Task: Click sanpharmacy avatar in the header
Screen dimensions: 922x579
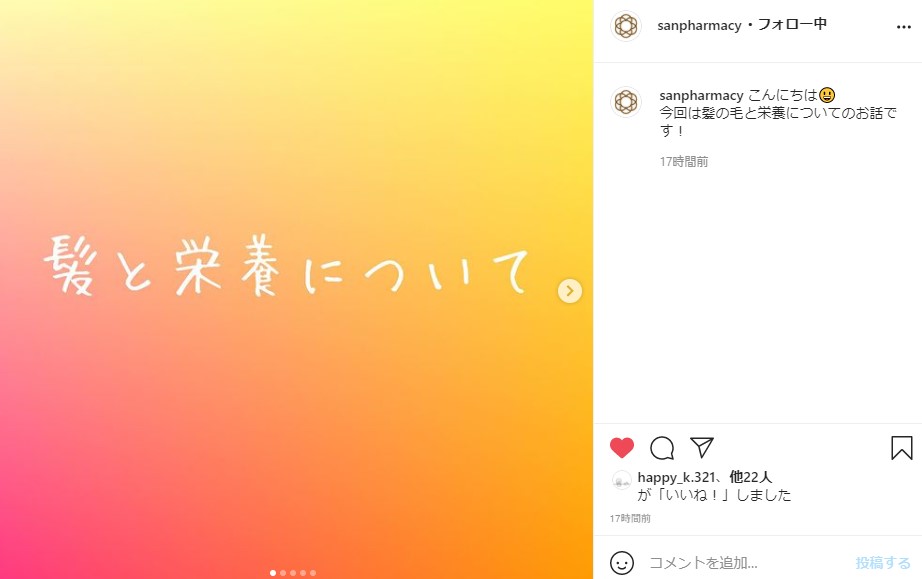Action: (626, 26)
